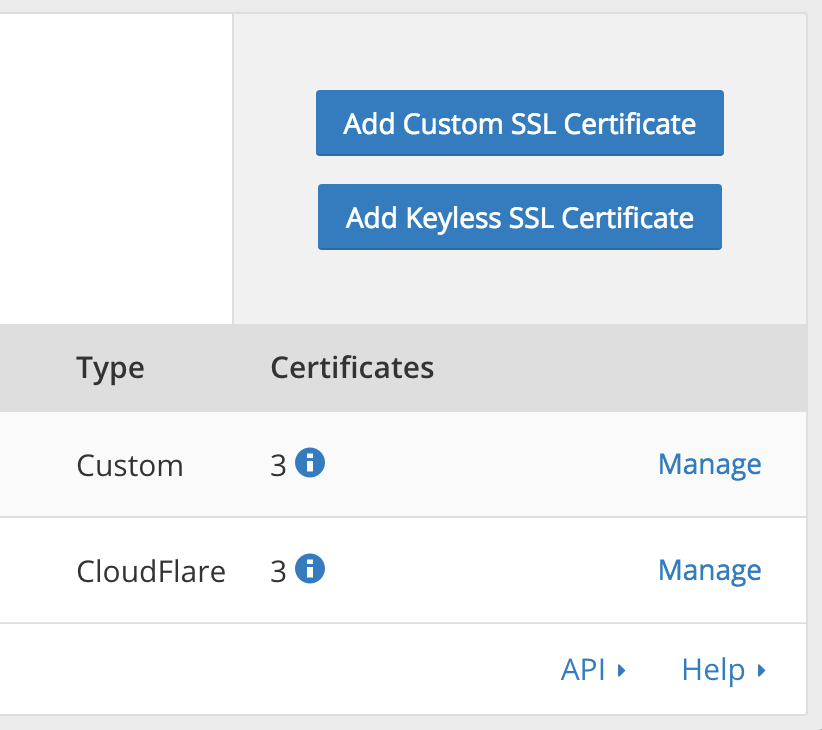Open Manage for the Custom certificate pack

coord(709,464)
